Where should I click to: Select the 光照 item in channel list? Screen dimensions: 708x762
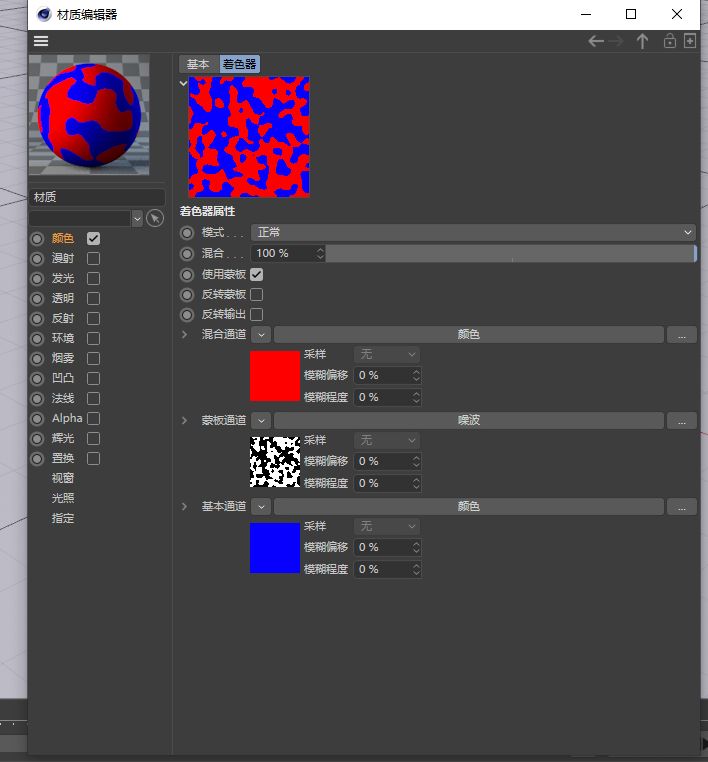[x=63, y=498]
